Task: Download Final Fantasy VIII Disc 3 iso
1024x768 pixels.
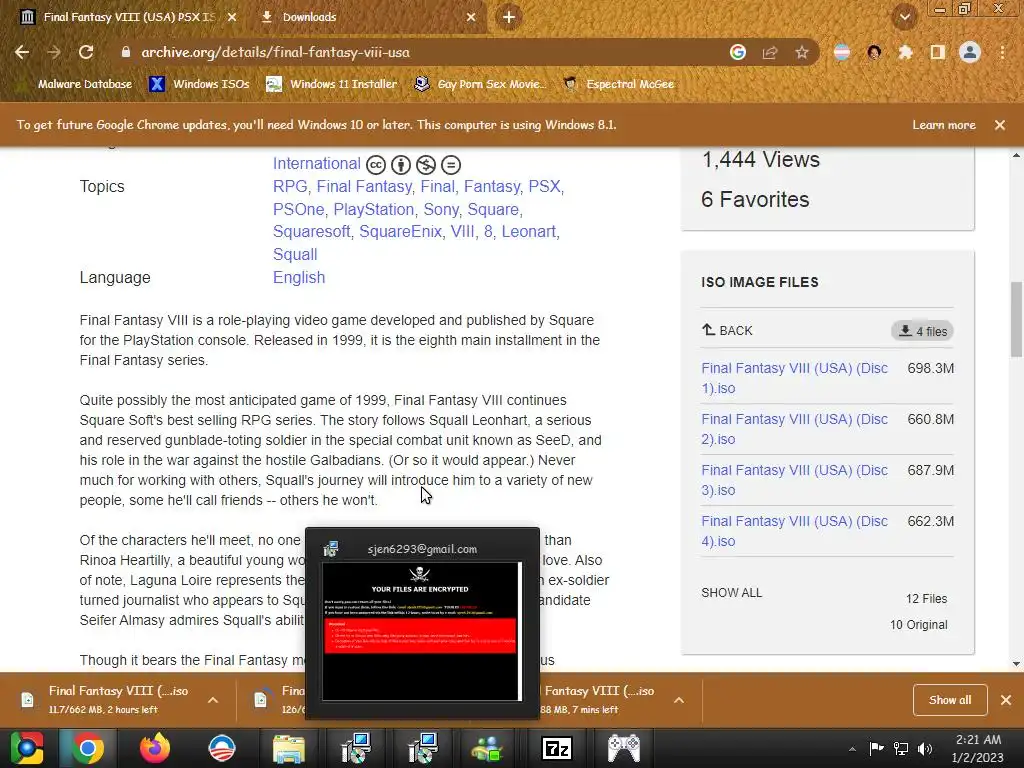Action: [794, 480]
